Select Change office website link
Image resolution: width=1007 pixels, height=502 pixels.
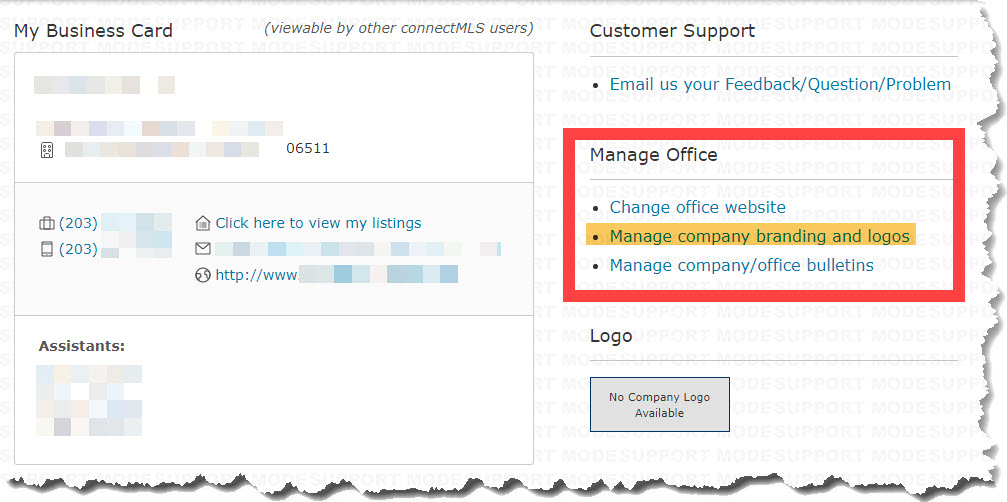tap(697, 207)
